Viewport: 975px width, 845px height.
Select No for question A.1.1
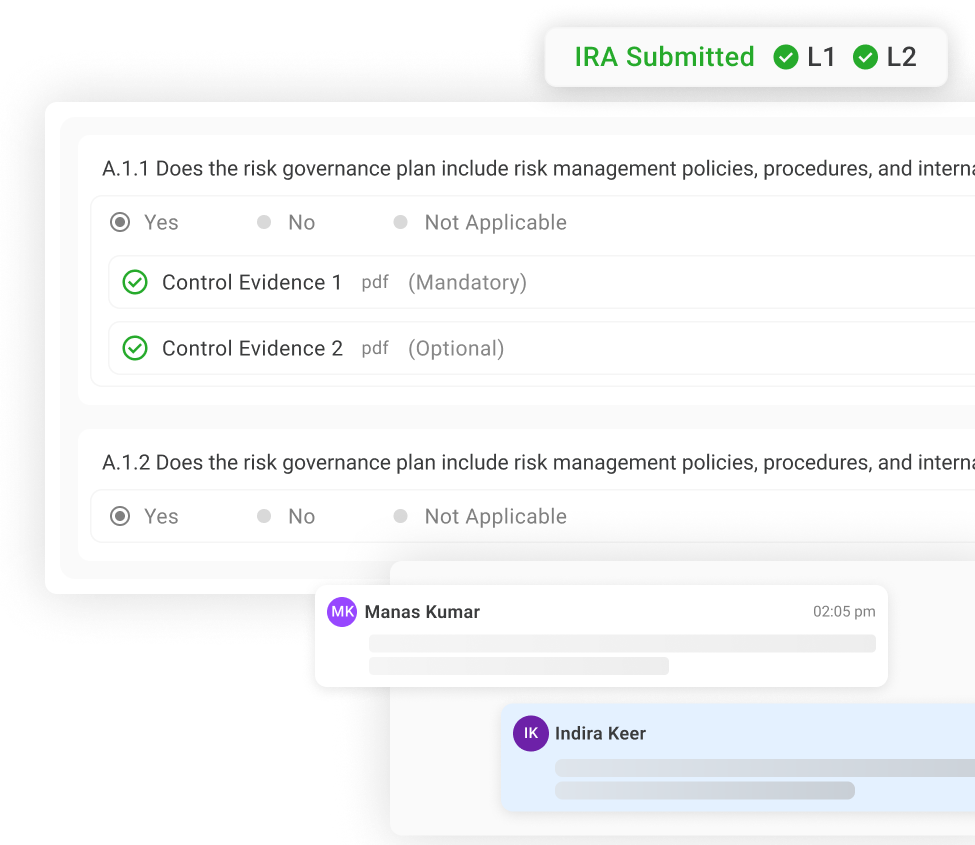click(264, 223)
